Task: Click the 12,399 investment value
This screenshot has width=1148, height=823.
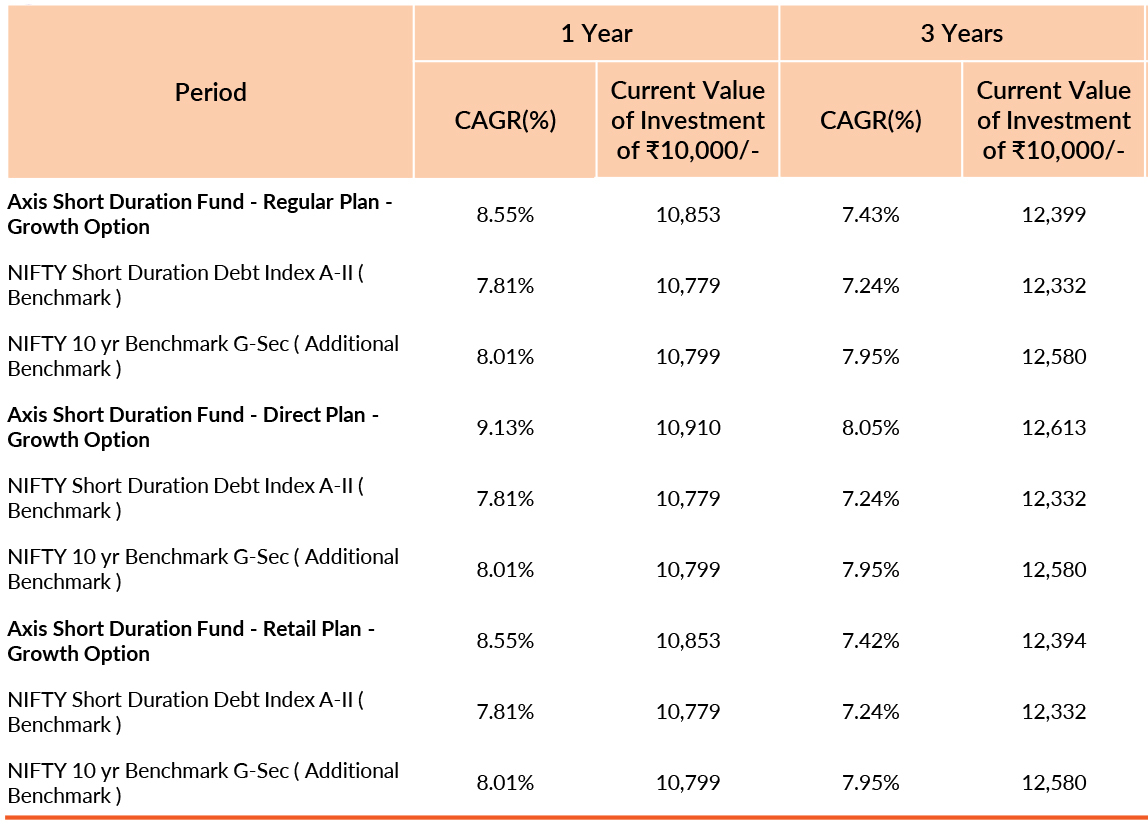Action: coord(1053,214)
